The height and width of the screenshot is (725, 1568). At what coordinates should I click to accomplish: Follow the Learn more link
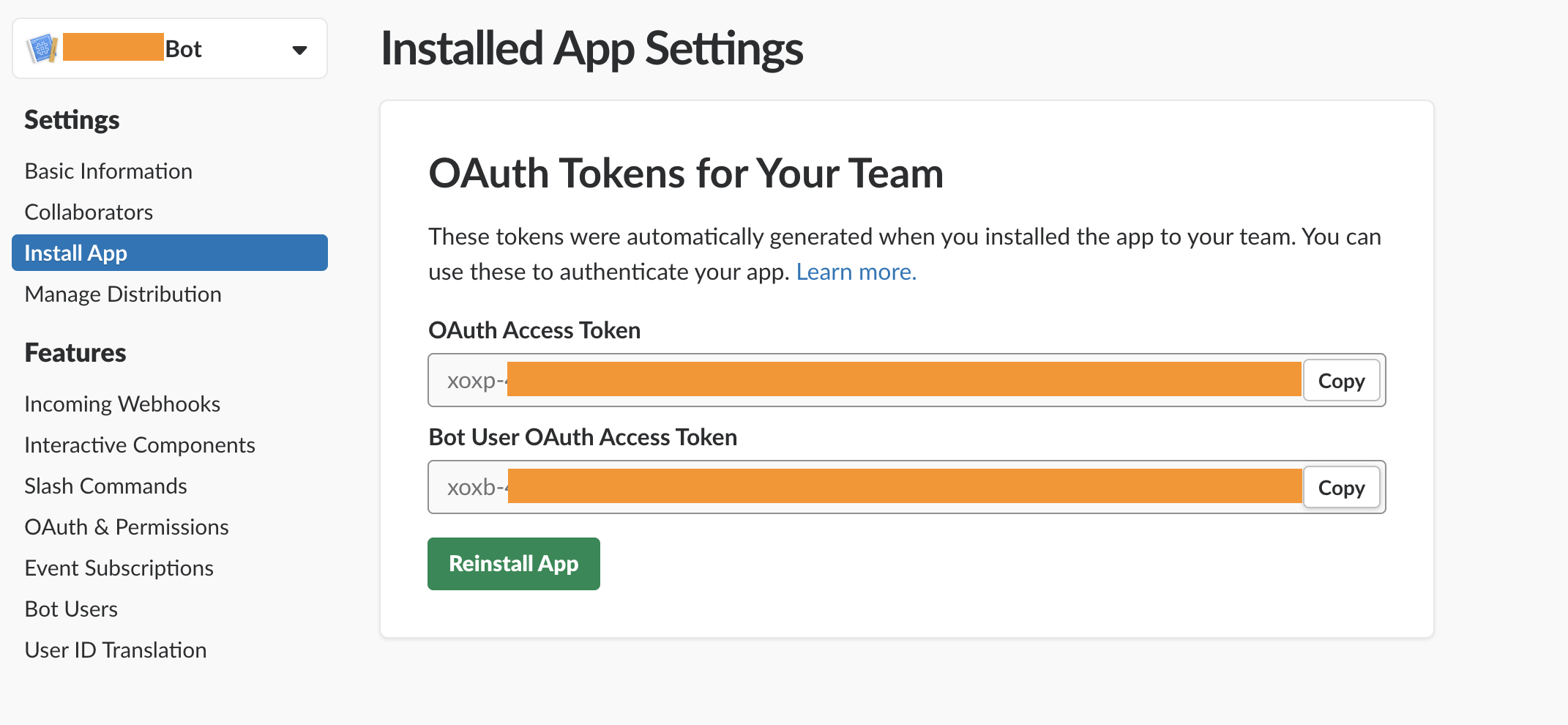pos(856,272)
